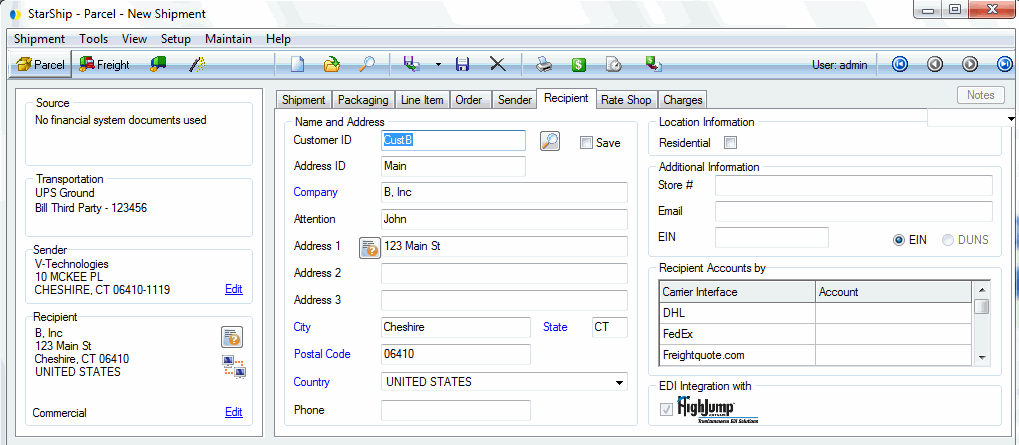Open the View menu

click(135, 39)
